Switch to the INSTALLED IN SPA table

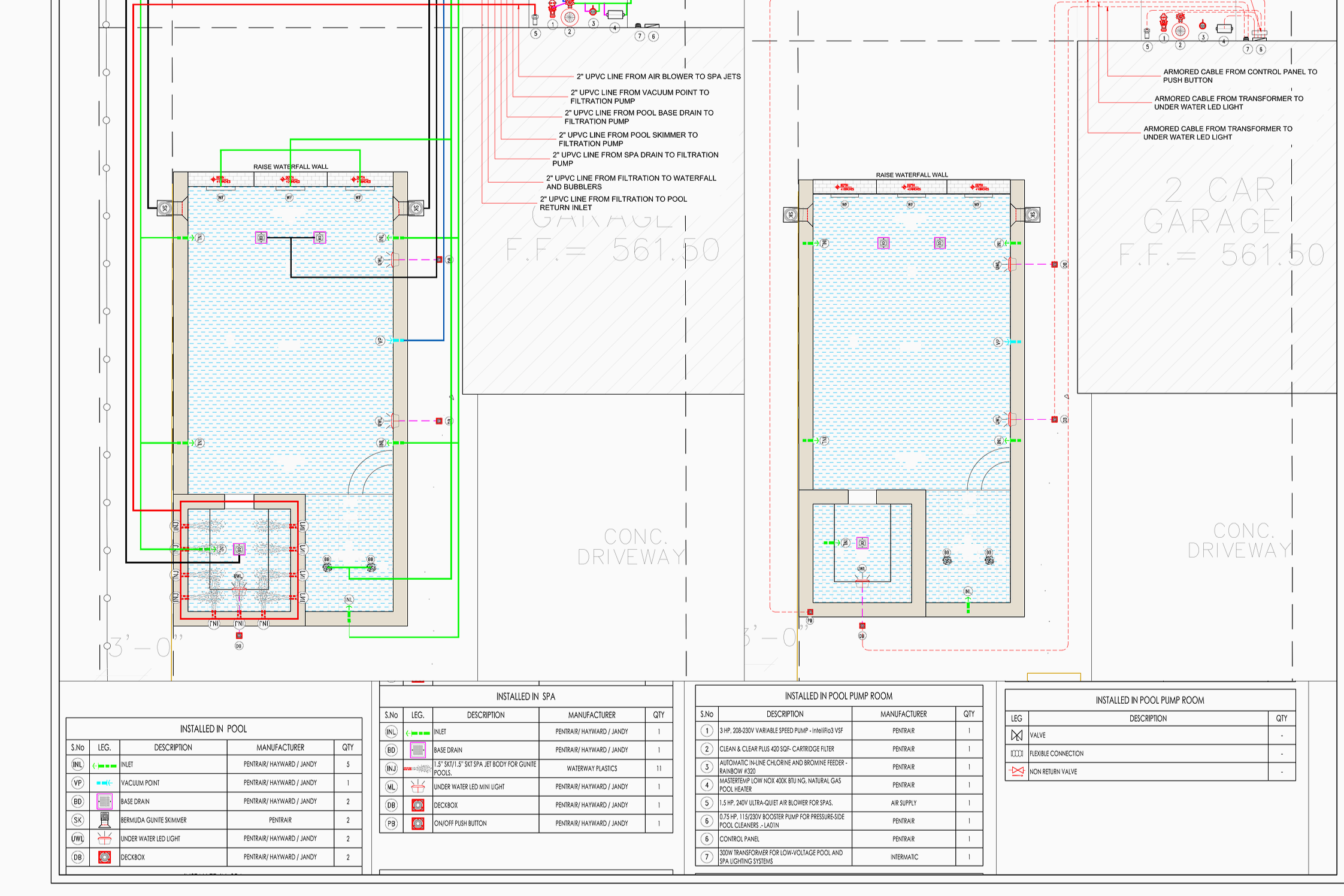(x=525, y=697)
